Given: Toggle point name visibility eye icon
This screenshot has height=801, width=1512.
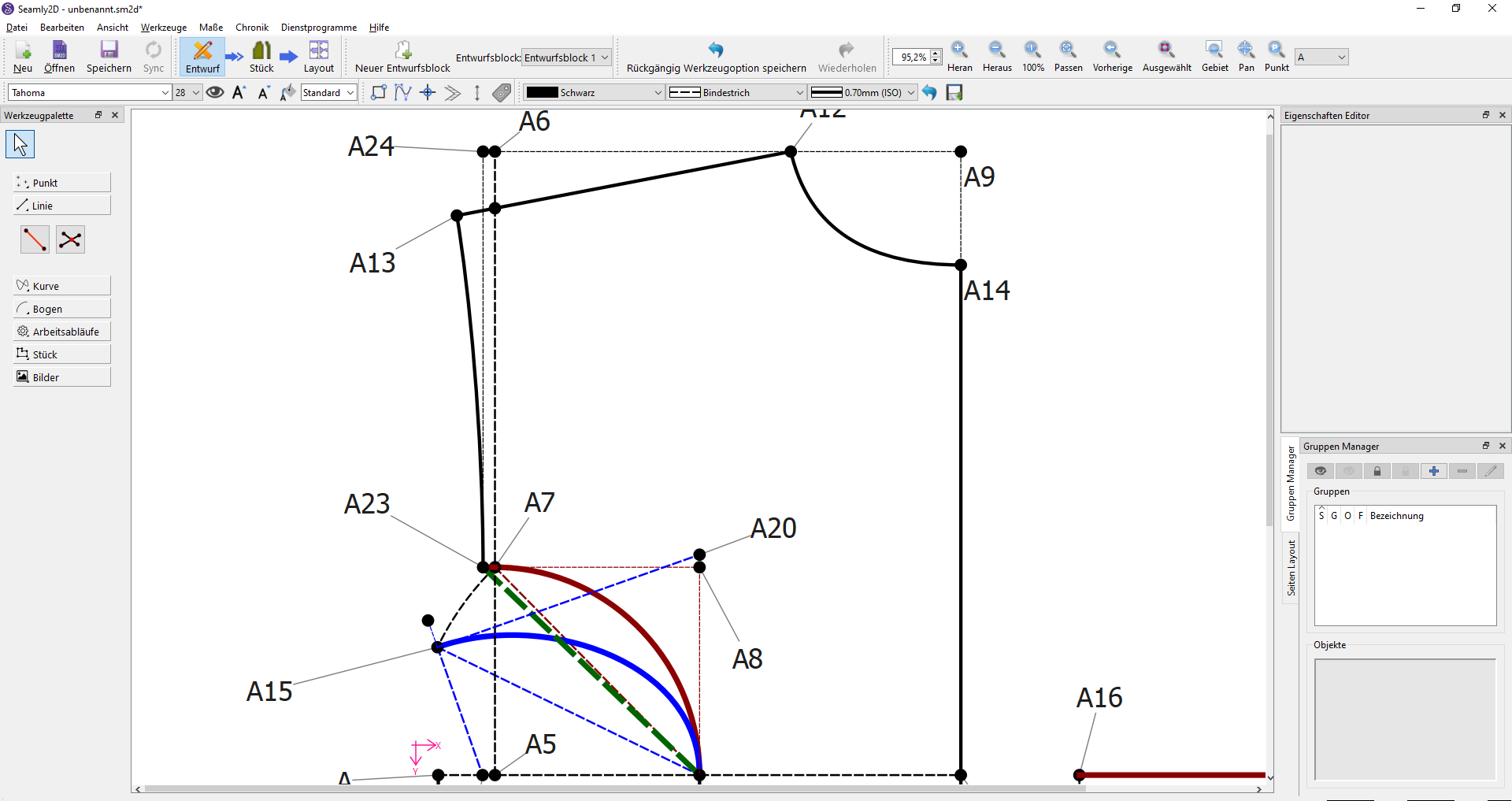Looking at the screenshot, I should pos(215,93).
